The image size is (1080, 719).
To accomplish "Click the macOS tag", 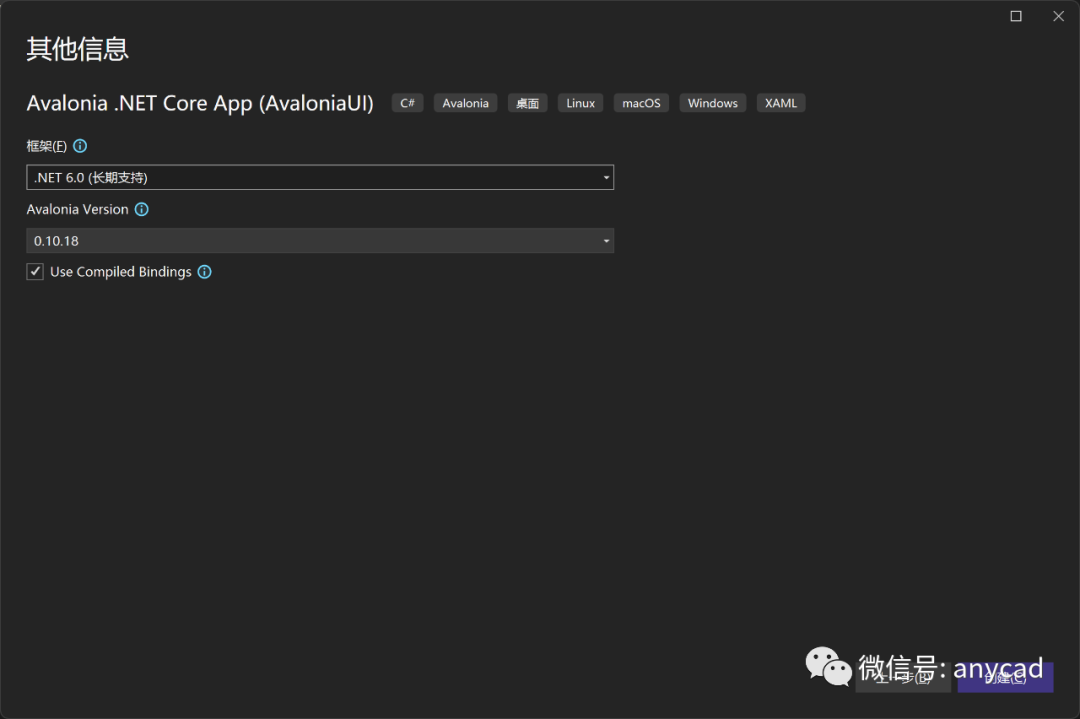I will [641, 103].
